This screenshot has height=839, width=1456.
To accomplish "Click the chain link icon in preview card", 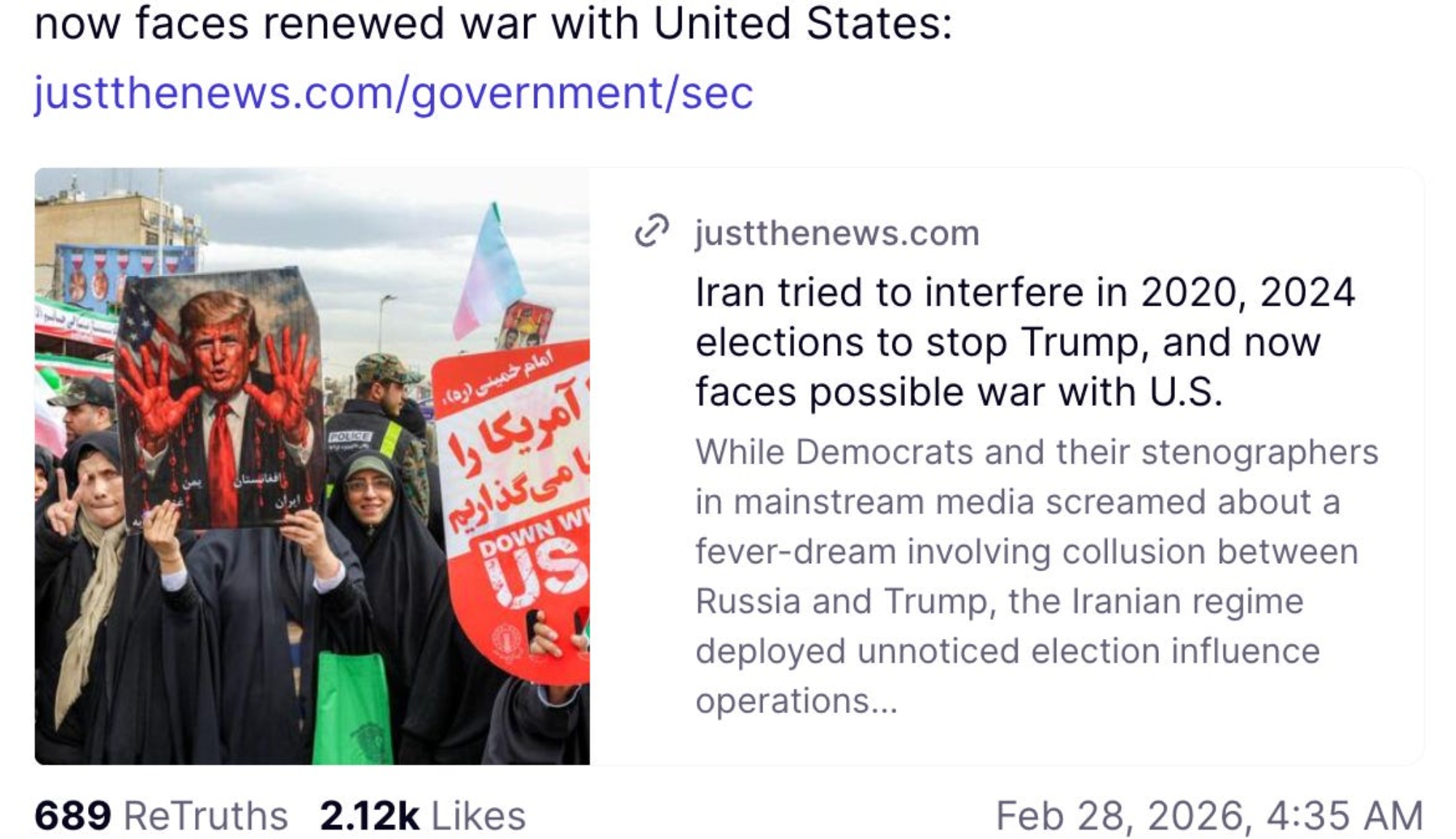I will click(x=651, y=231).
